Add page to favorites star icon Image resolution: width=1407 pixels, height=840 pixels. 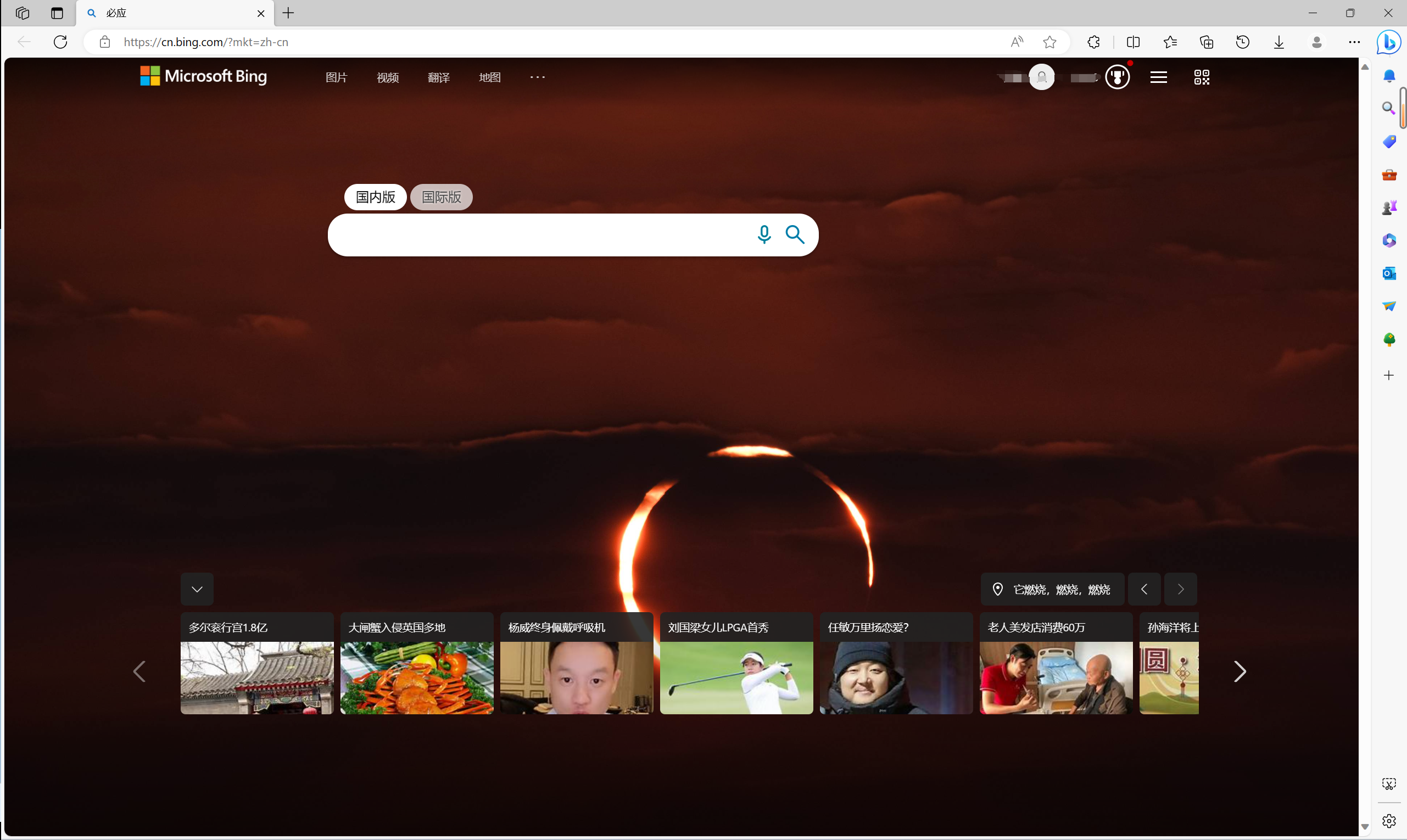click(1049, 42)
